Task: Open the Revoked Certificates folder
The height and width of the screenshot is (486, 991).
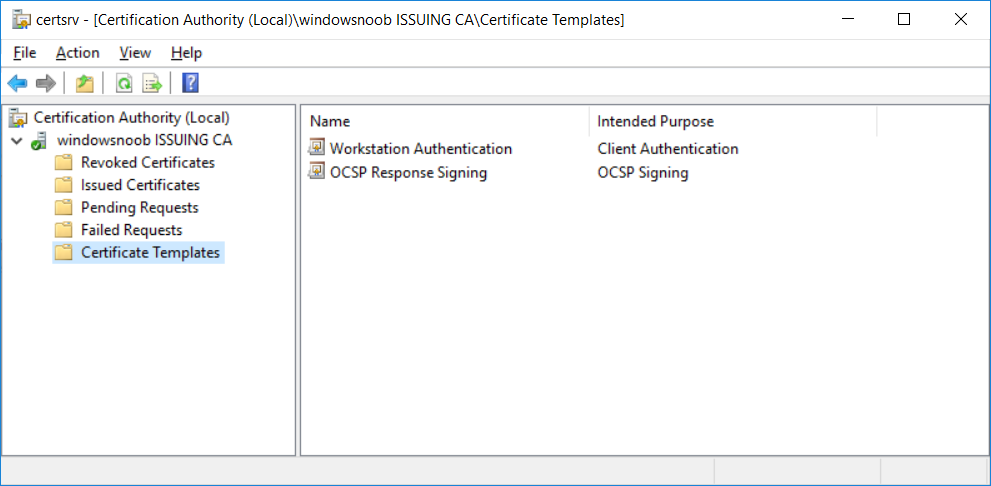Action: click(148, 162)
